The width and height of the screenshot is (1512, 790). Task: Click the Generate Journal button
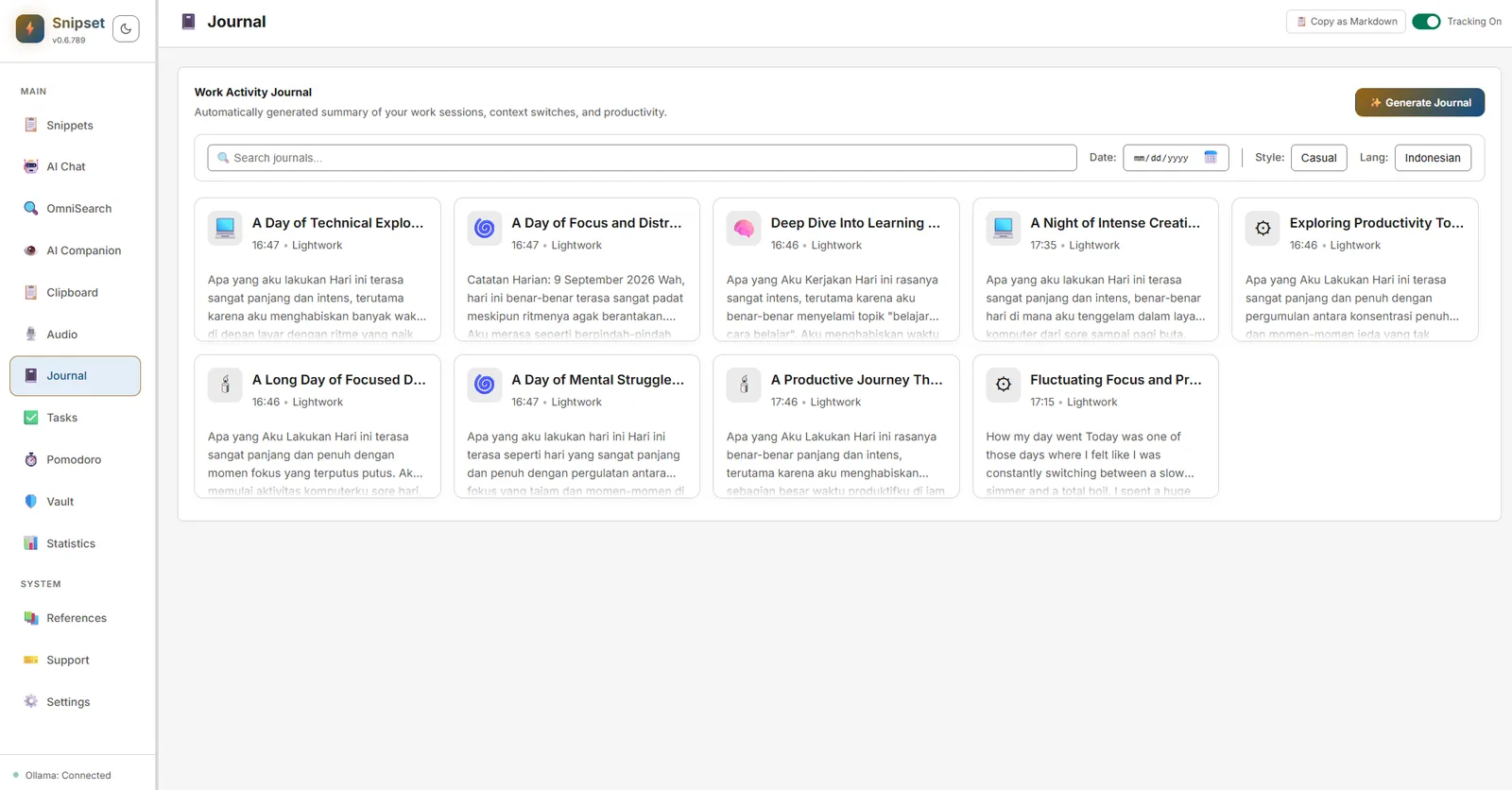pyautogui.click(x=1419, y=102)
